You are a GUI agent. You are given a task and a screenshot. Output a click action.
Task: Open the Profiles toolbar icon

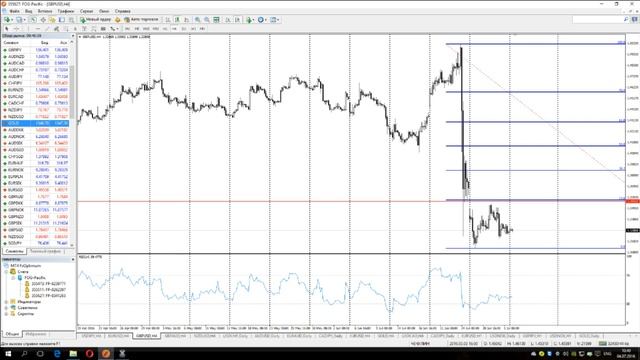(18, 20)
